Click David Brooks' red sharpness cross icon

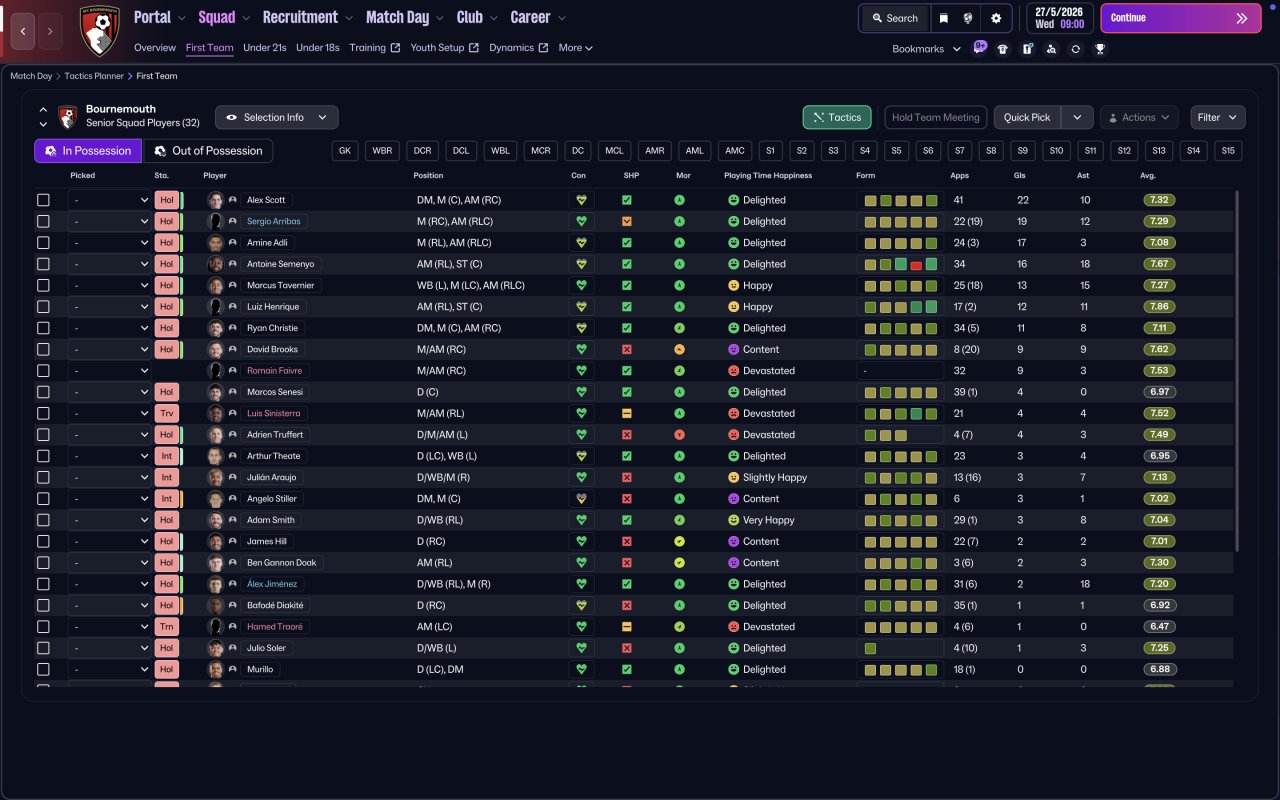(627, 350)
